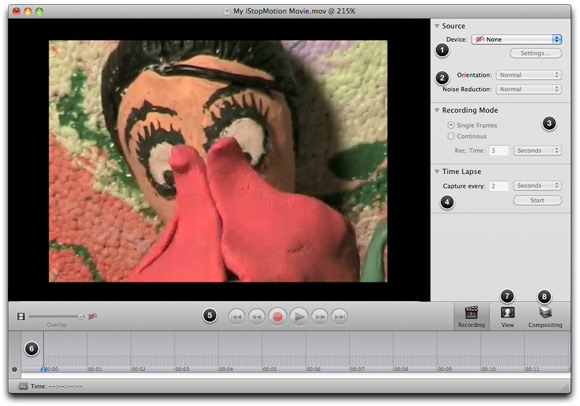The height and width of the screenshot is (406, 580).
Task: Start the time lapse capture
Action: point(537,200)
